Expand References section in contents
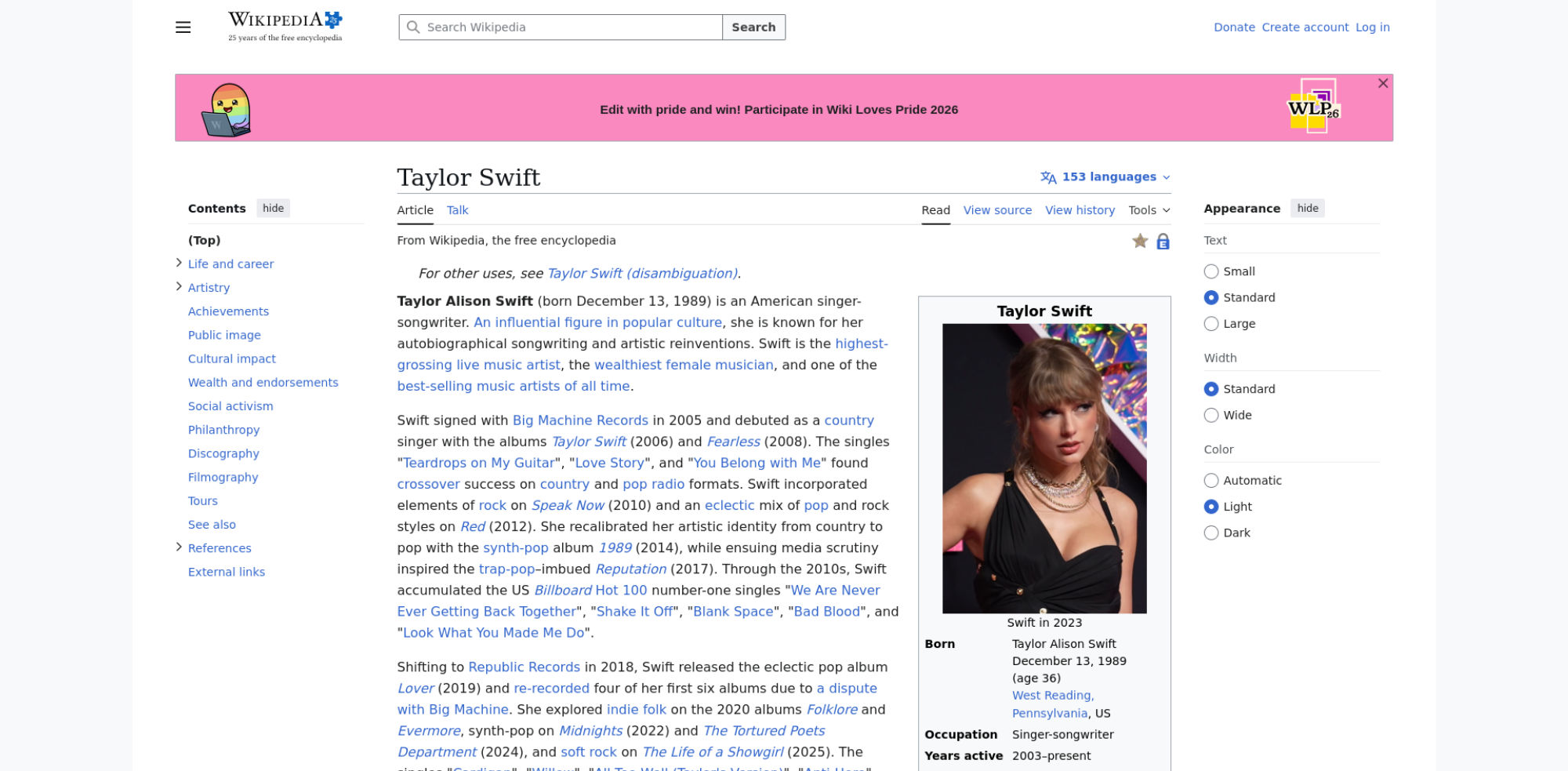This screenshot has height=771, width=1568. pyautogui.click(x=179, y=547)
